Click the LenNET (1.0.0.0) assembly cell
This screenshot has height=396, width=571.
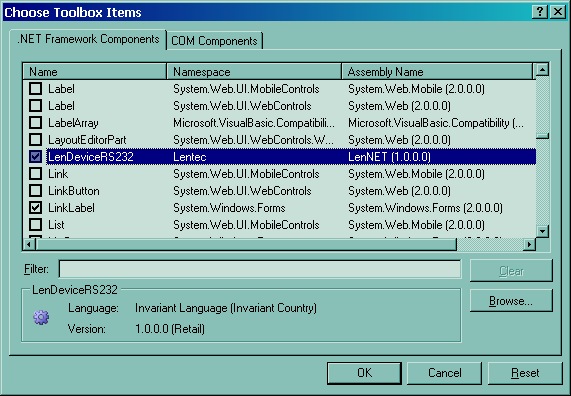[x=389, y=157]
